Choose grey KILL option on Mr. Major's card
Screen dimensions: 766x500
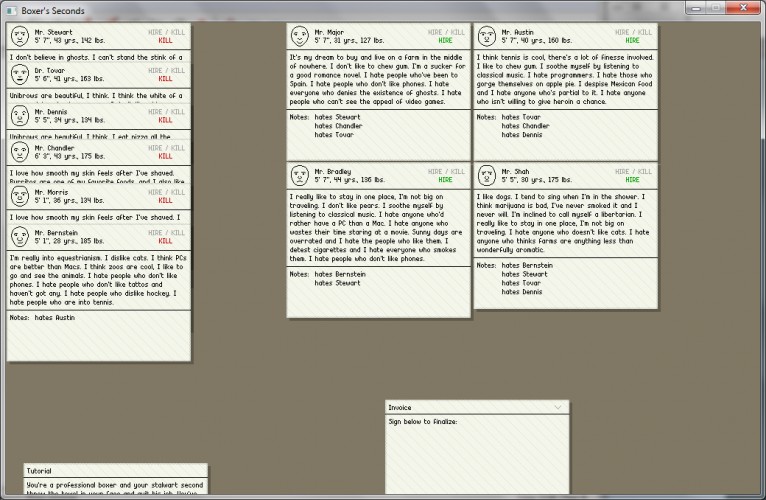(x=458, y=32)
